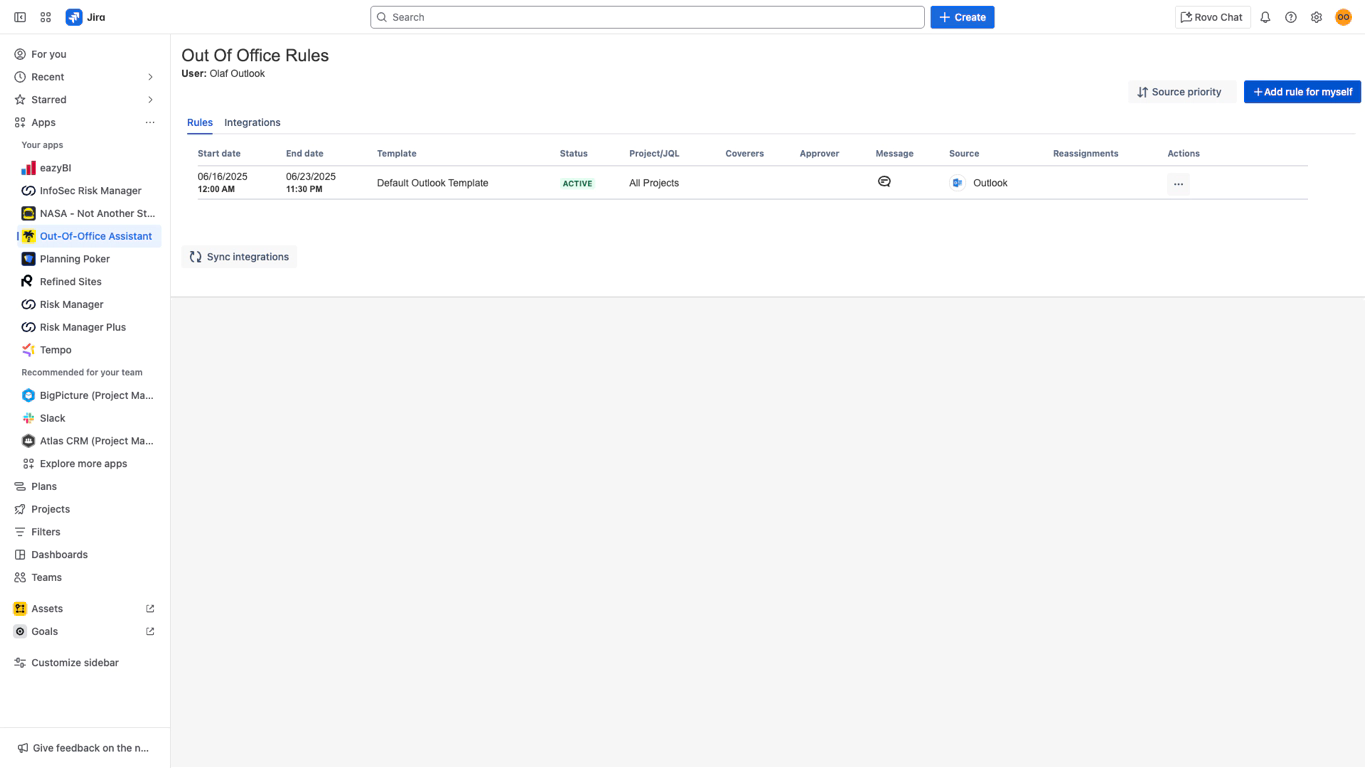Open actions menu for Outlook rule
Viewport: 1365px width, 768px height.
point(1178,184)
